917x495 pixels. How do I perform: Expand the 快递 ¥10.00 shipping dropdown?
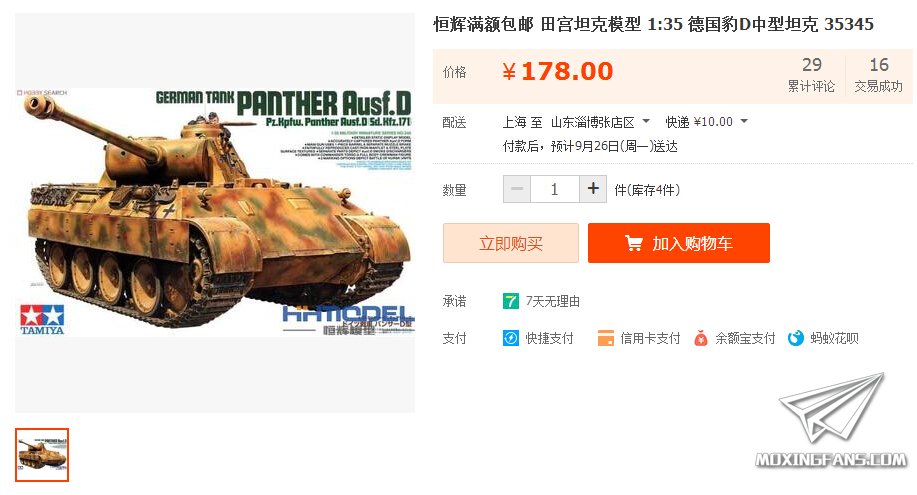click(x=706, y=122)
